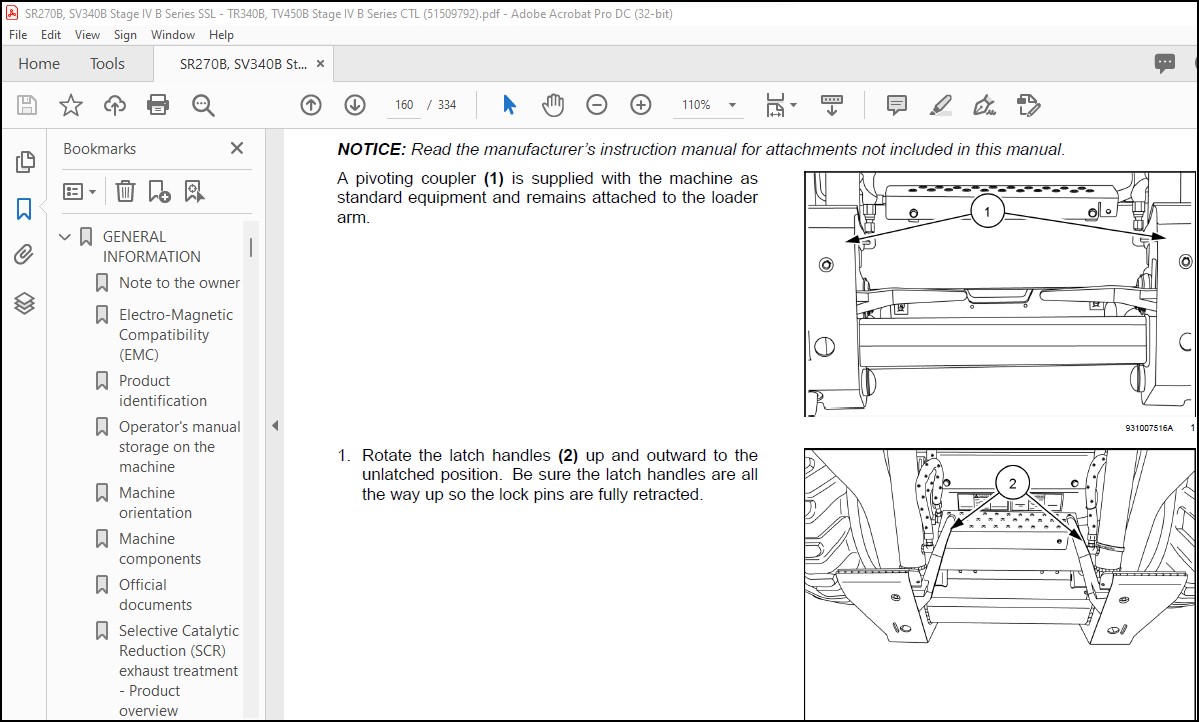Click the zoom in plus icon

click(641, 105)
